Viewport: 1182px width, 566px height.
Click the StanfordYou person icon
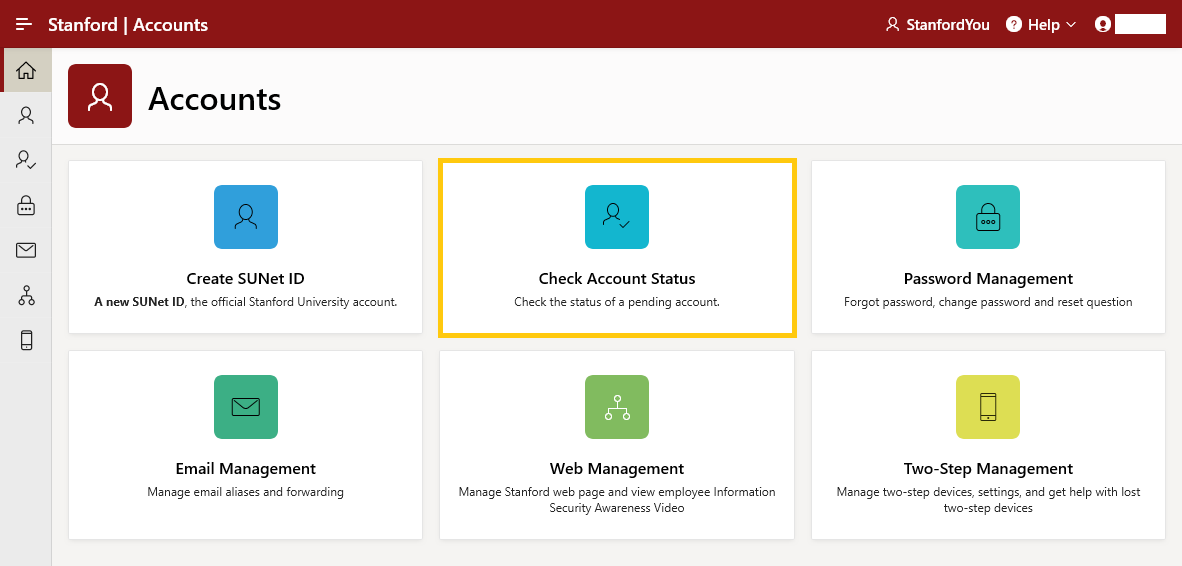pos(893,24)
